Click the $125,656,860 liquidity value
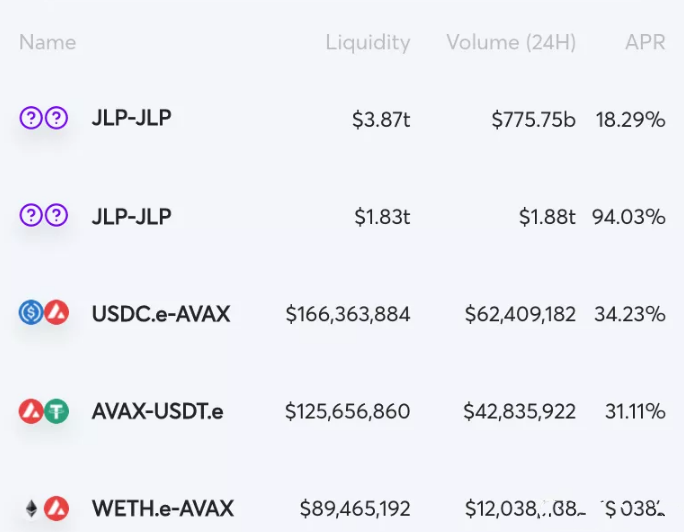The height and width of the screenshot is (532, 684). coord(347,411)
